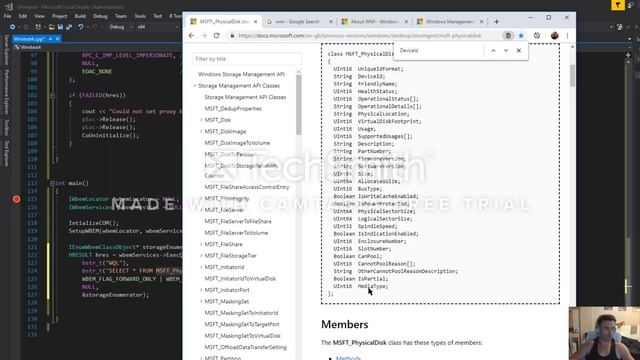This screenshot has height=360, width=640.
Task: Click Undo in Visual Studio toolbar
Action: pyautogui.click(x=81, y=27)
